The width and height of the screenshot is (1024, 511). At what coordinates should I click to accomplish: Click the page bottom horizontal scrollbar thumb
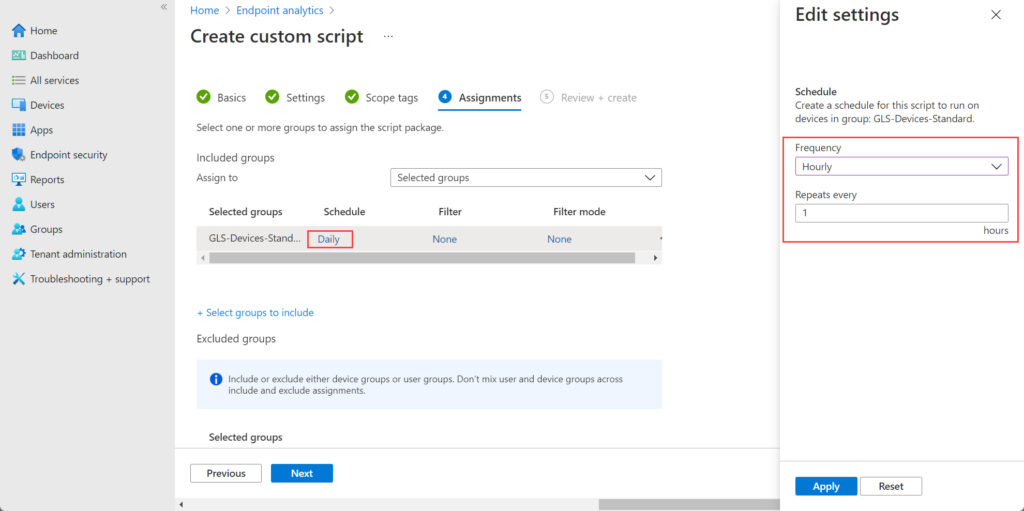[689, 504]
